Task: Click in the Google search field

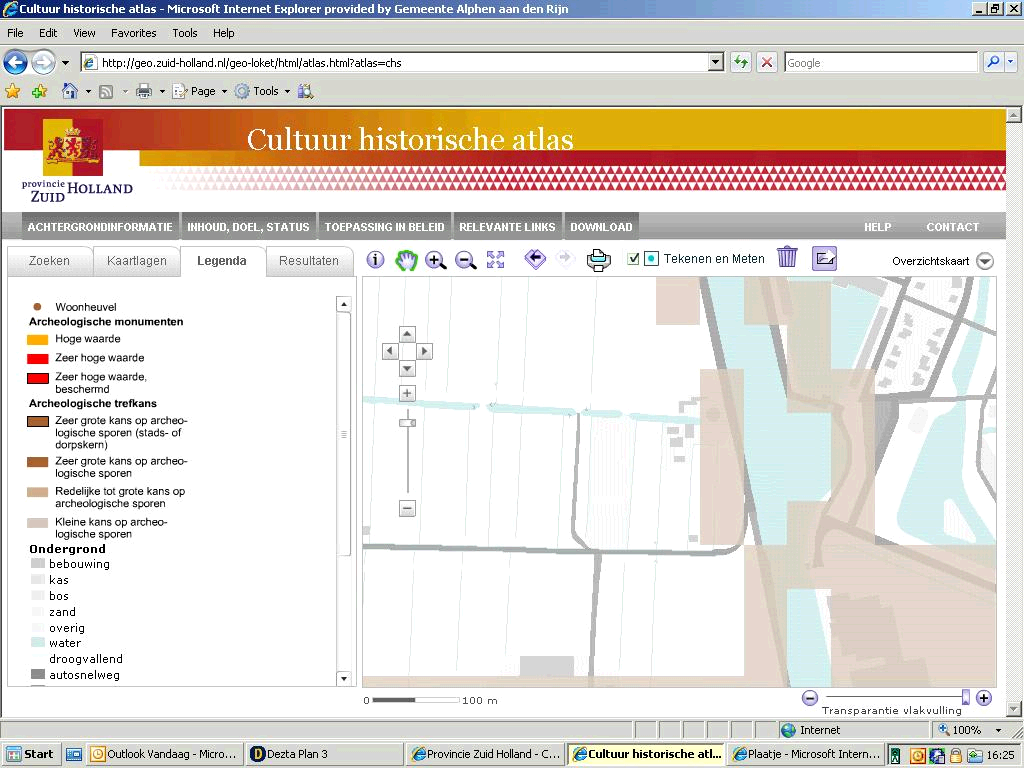Action: (x=880, y=63)
